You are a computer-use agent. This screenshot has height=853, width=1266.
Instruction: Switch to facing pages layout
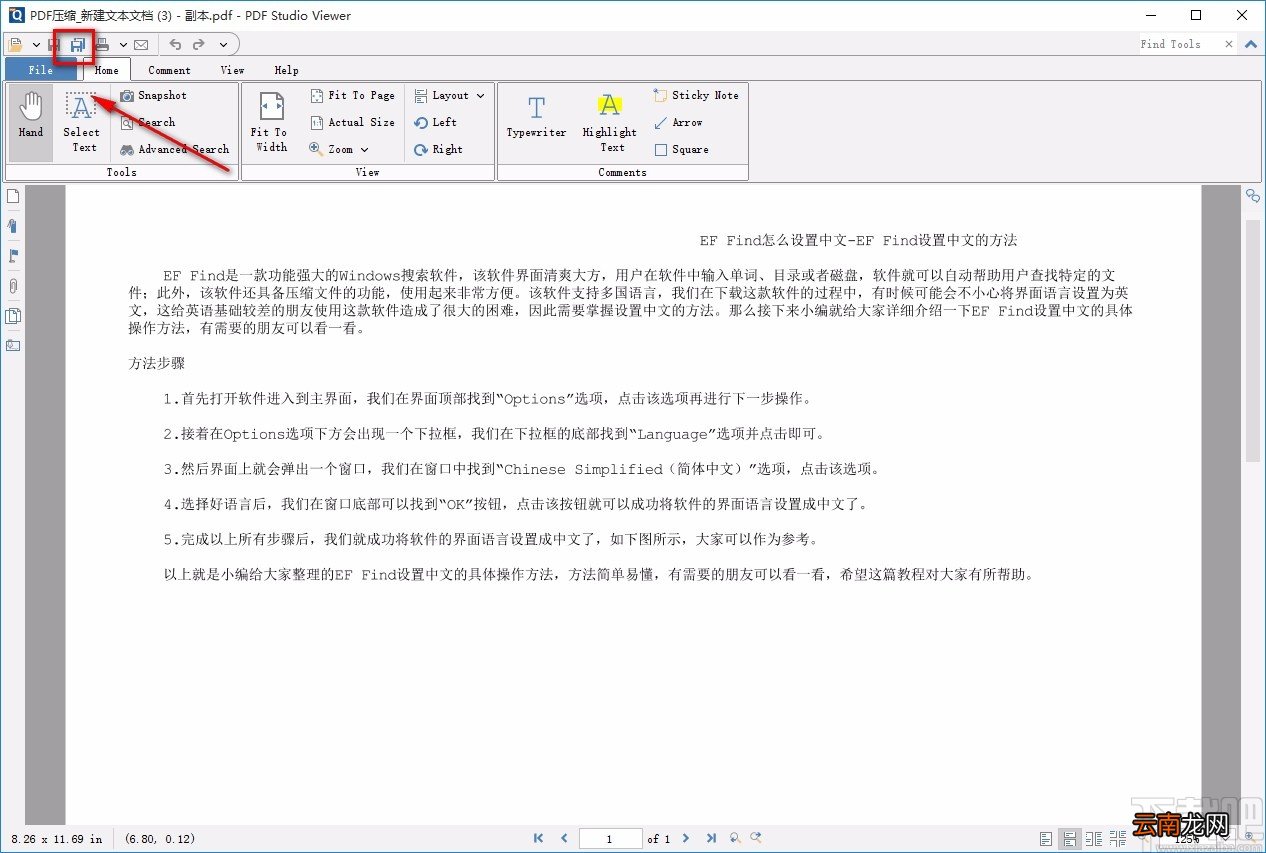(x=1094, y=838)
